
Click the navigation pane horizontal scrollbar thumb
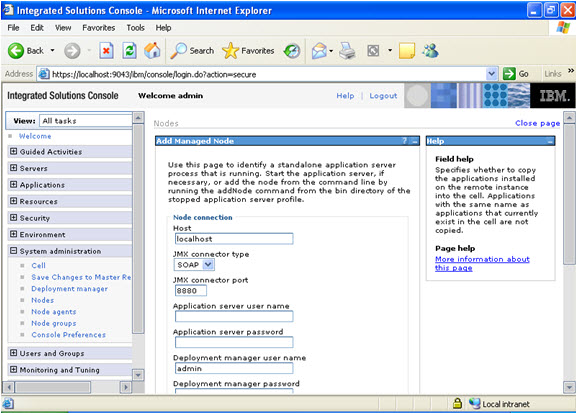click(x=53, y=387)
